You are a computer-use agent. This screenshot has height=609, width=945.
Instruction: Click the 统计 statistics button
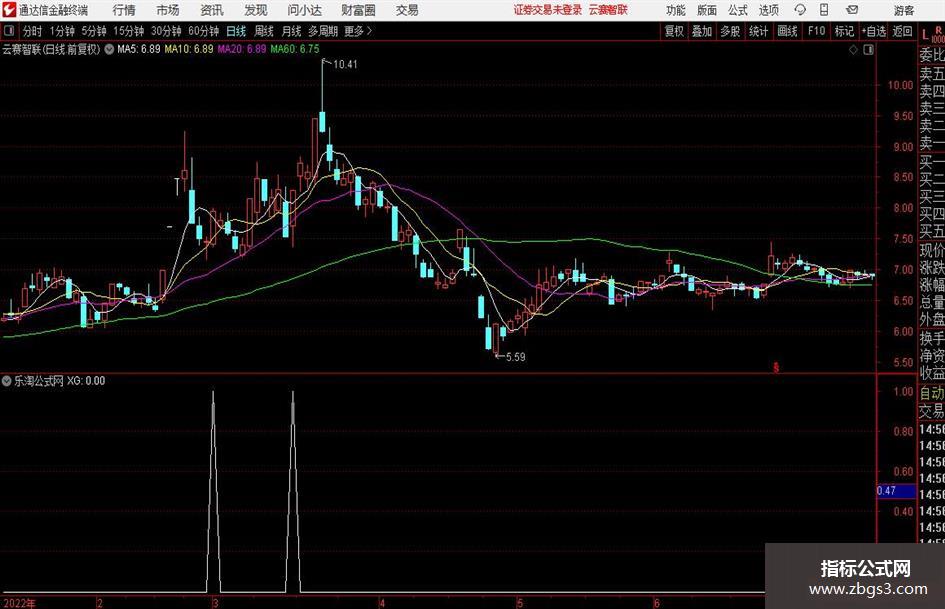(758, 31)
